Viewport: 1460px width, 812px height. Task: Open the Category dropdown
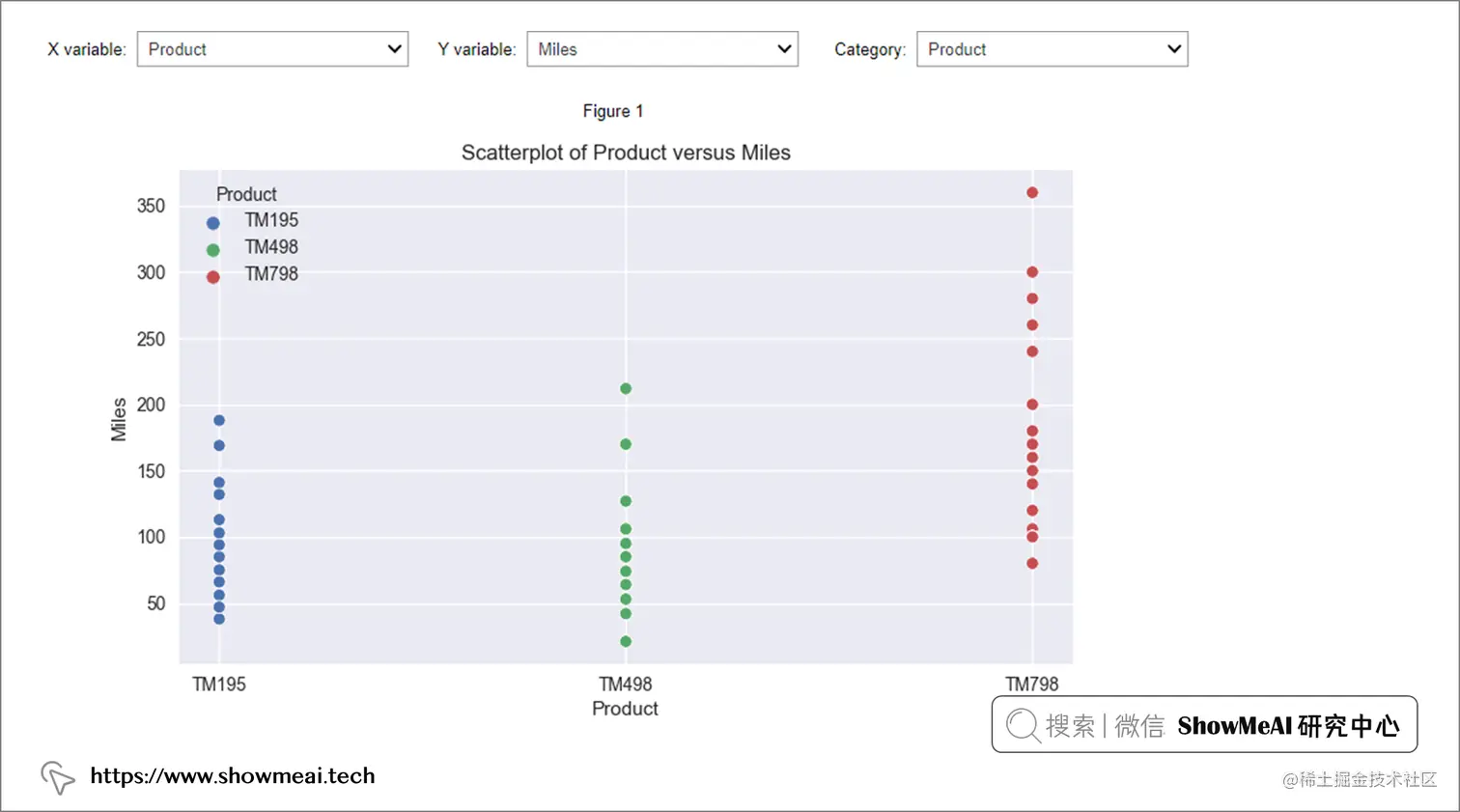tap(1052, 49)
